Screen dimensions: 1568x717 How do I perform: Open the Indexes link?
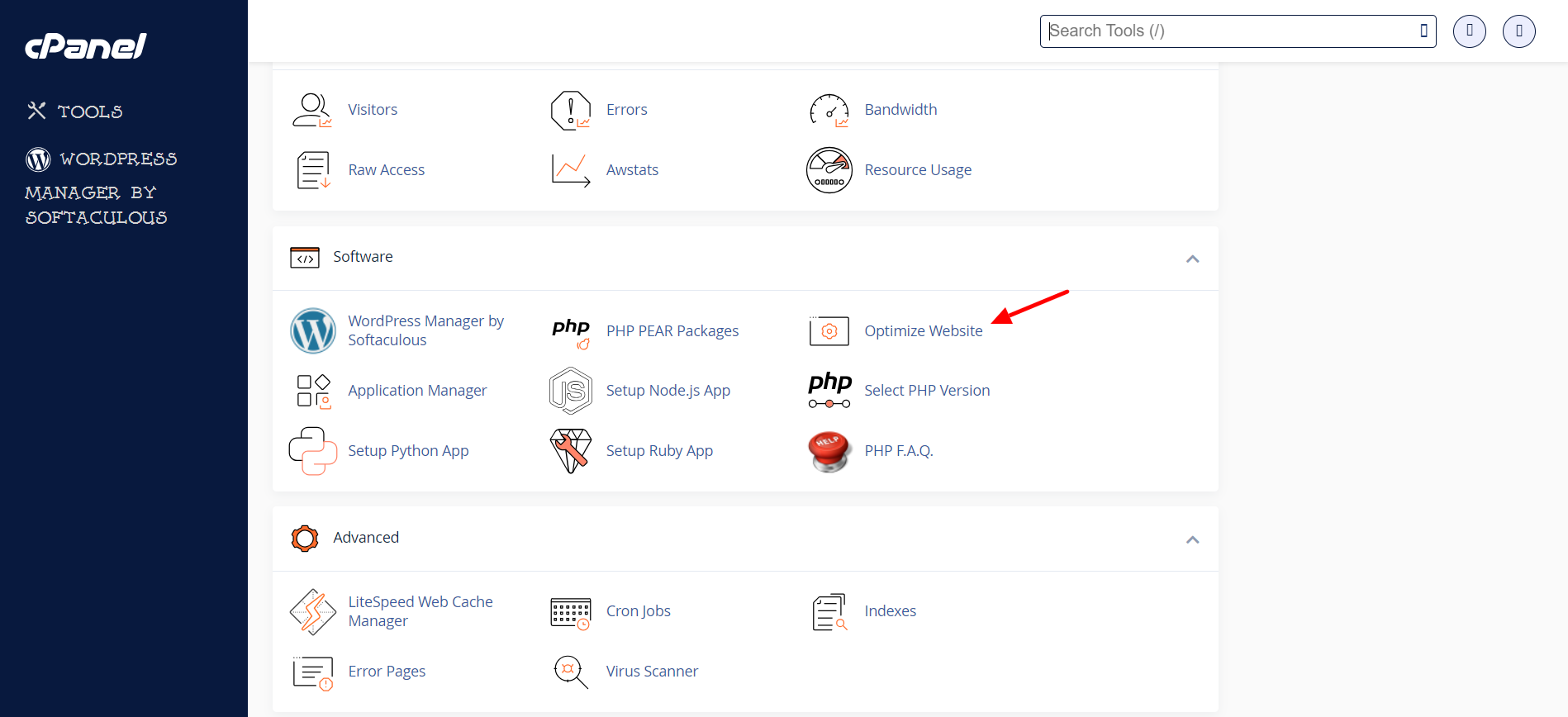(891, 611)
